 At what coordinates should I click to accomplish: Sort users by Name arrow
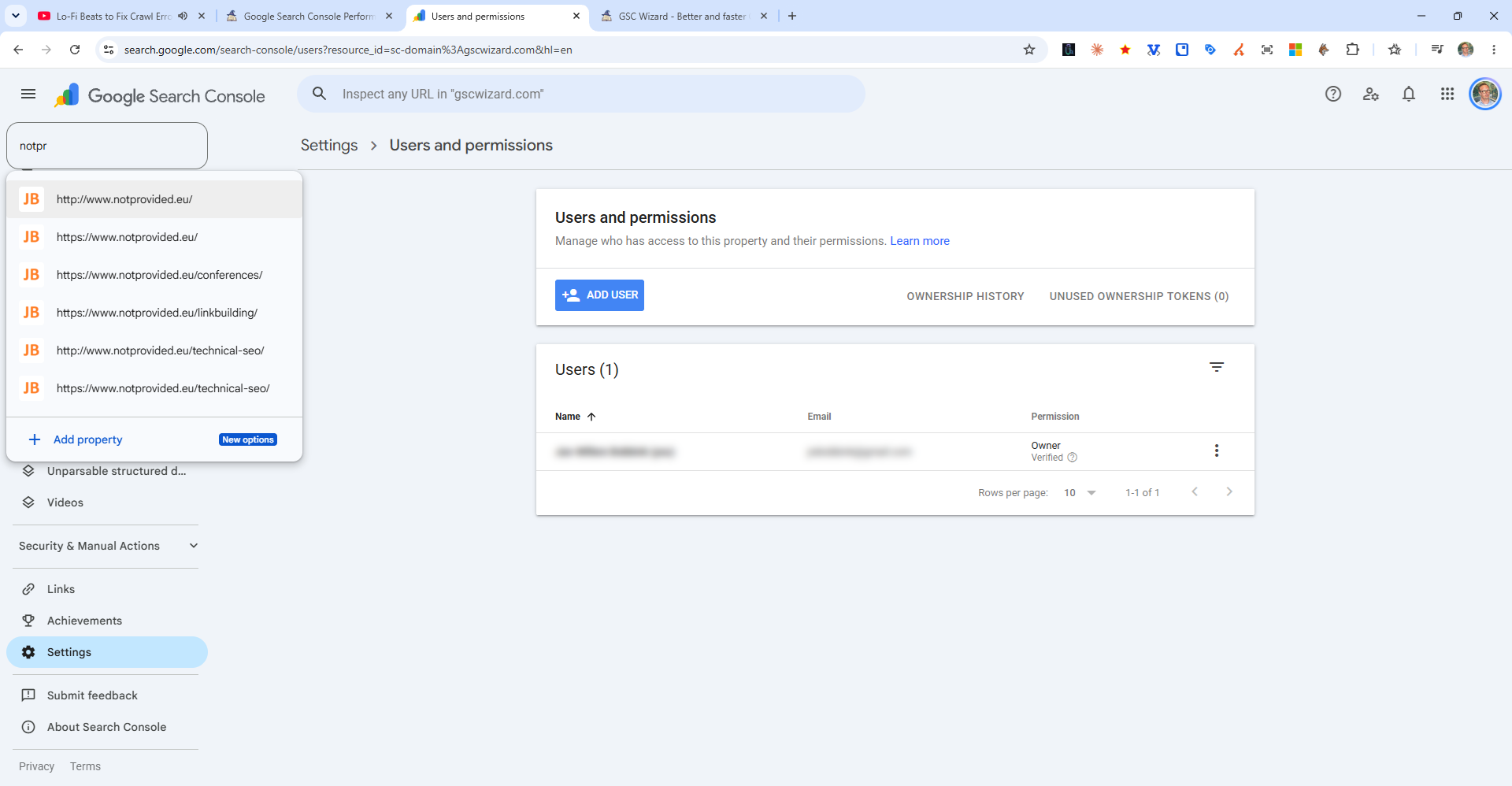(x=591, y=417)
